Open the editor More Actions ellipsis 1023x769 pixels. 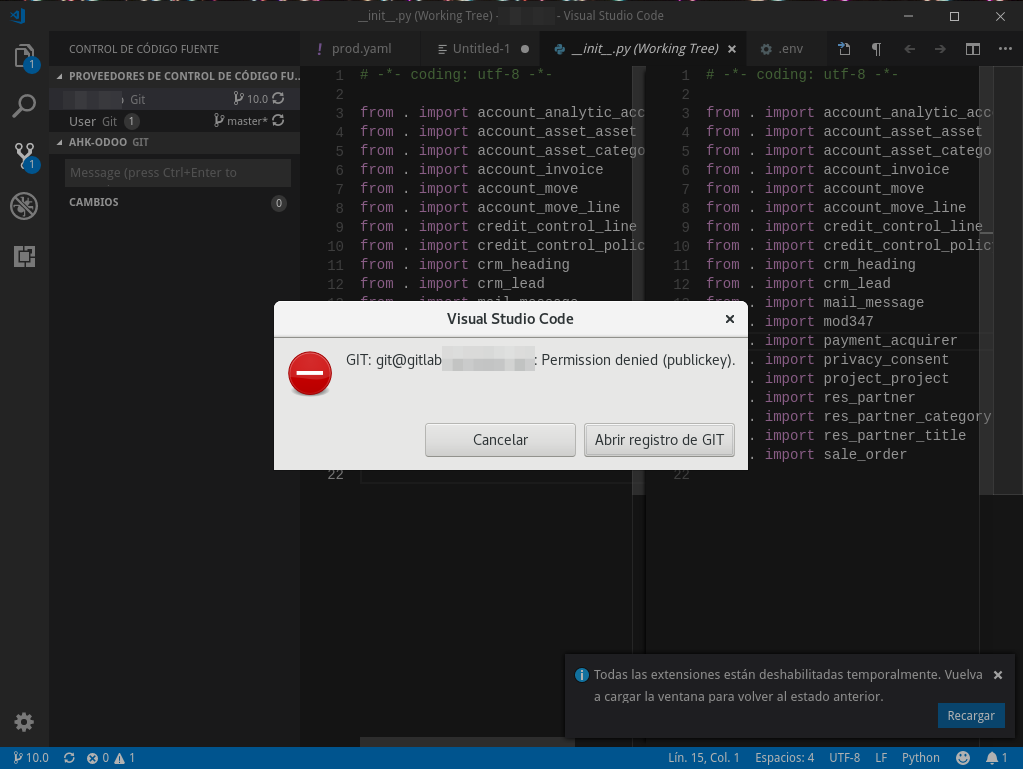click(1005, 49)
